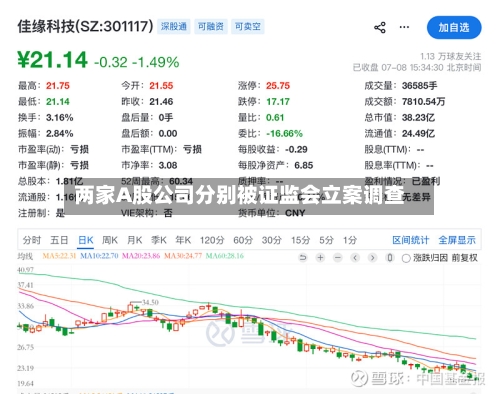Click the MA5:22.31 indicator label
The image size is (500, 394).
coord(59,256)
